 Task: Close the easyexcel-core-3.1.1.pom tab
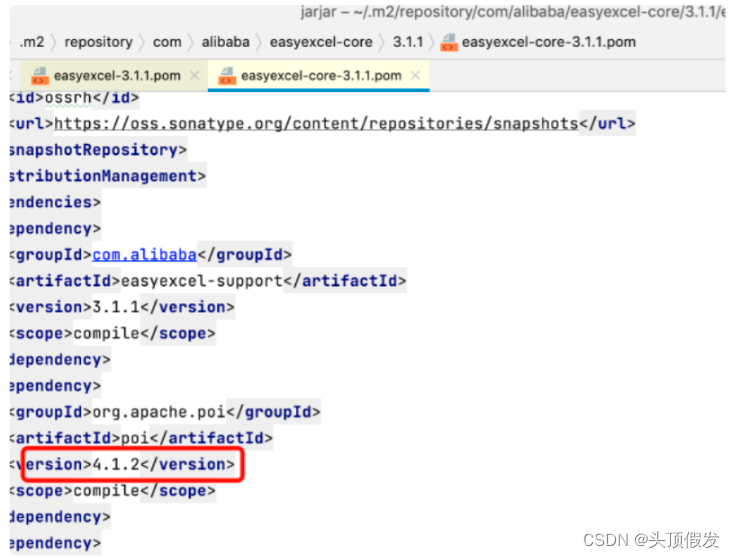[415, 75]
